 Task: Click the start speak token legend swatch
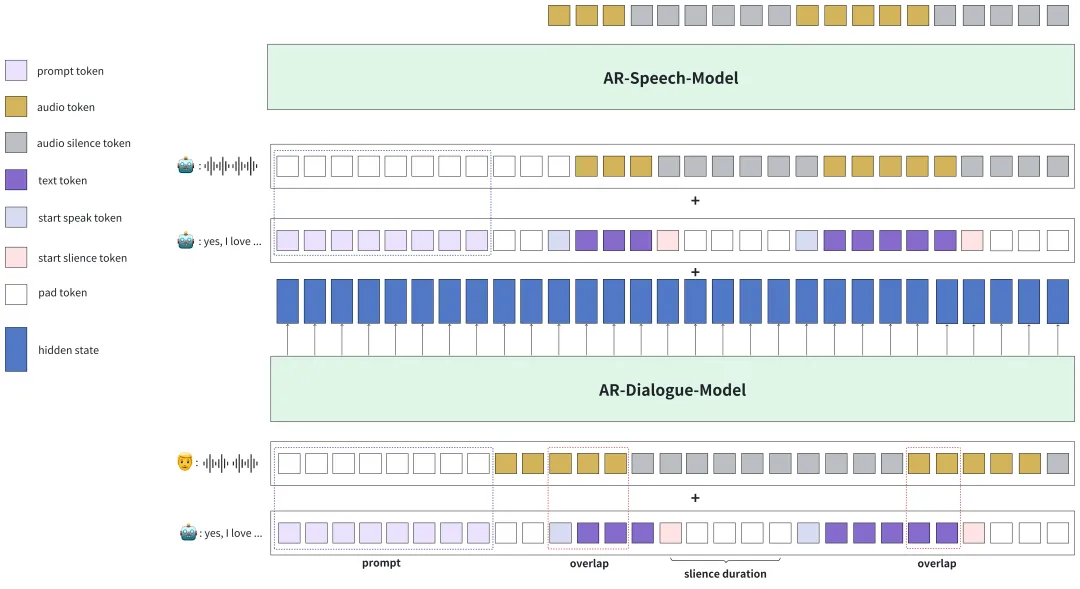(16, 218)
